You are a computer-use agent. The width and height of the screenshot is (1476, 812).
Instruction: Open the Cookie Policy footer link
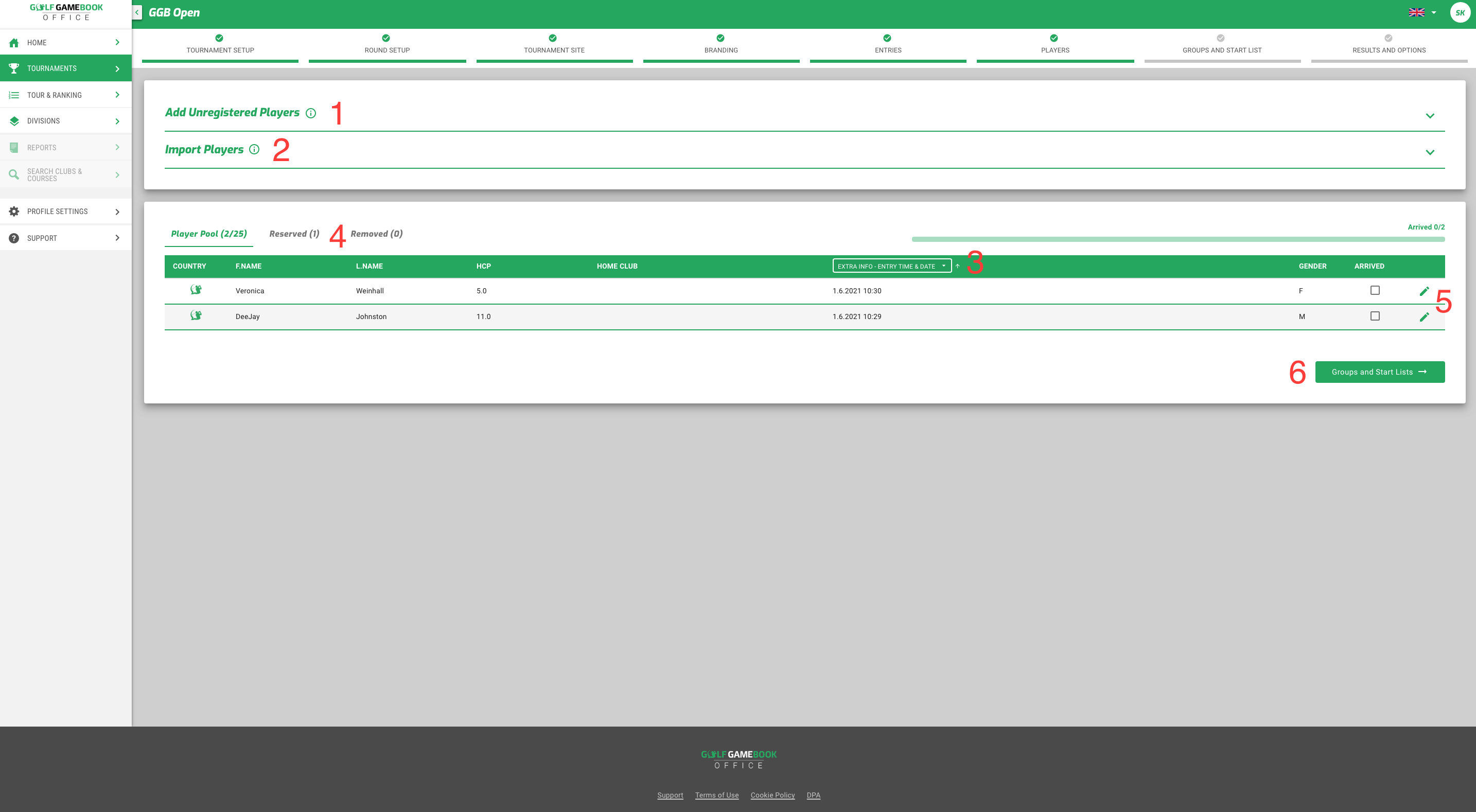tap(772, 795)
